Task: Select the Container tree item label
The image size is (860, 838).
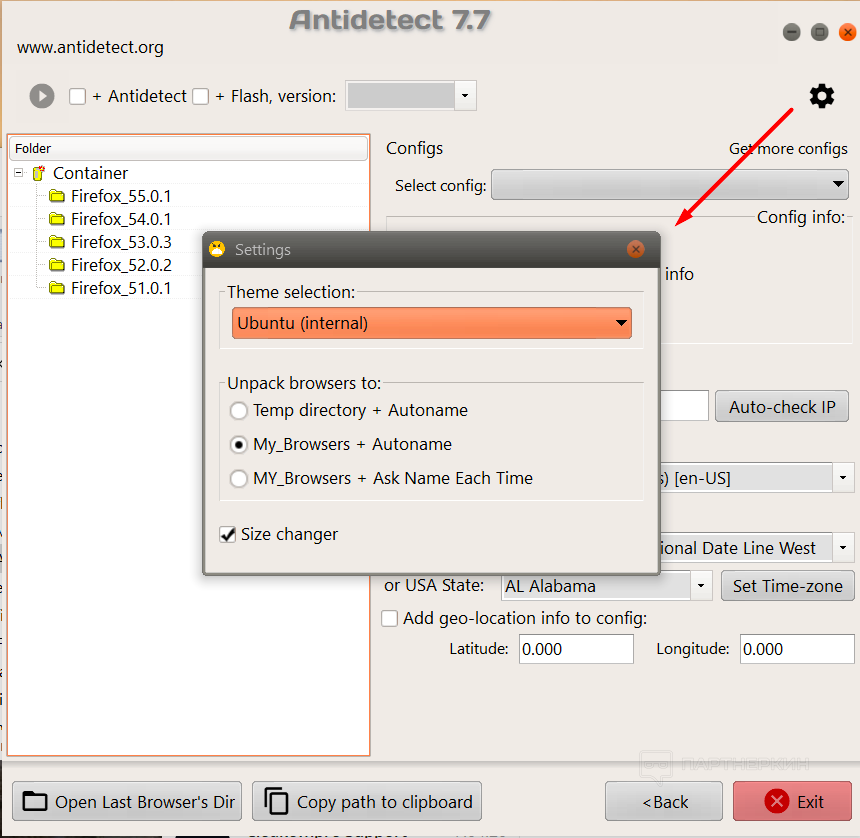Action: pos(90,173)
